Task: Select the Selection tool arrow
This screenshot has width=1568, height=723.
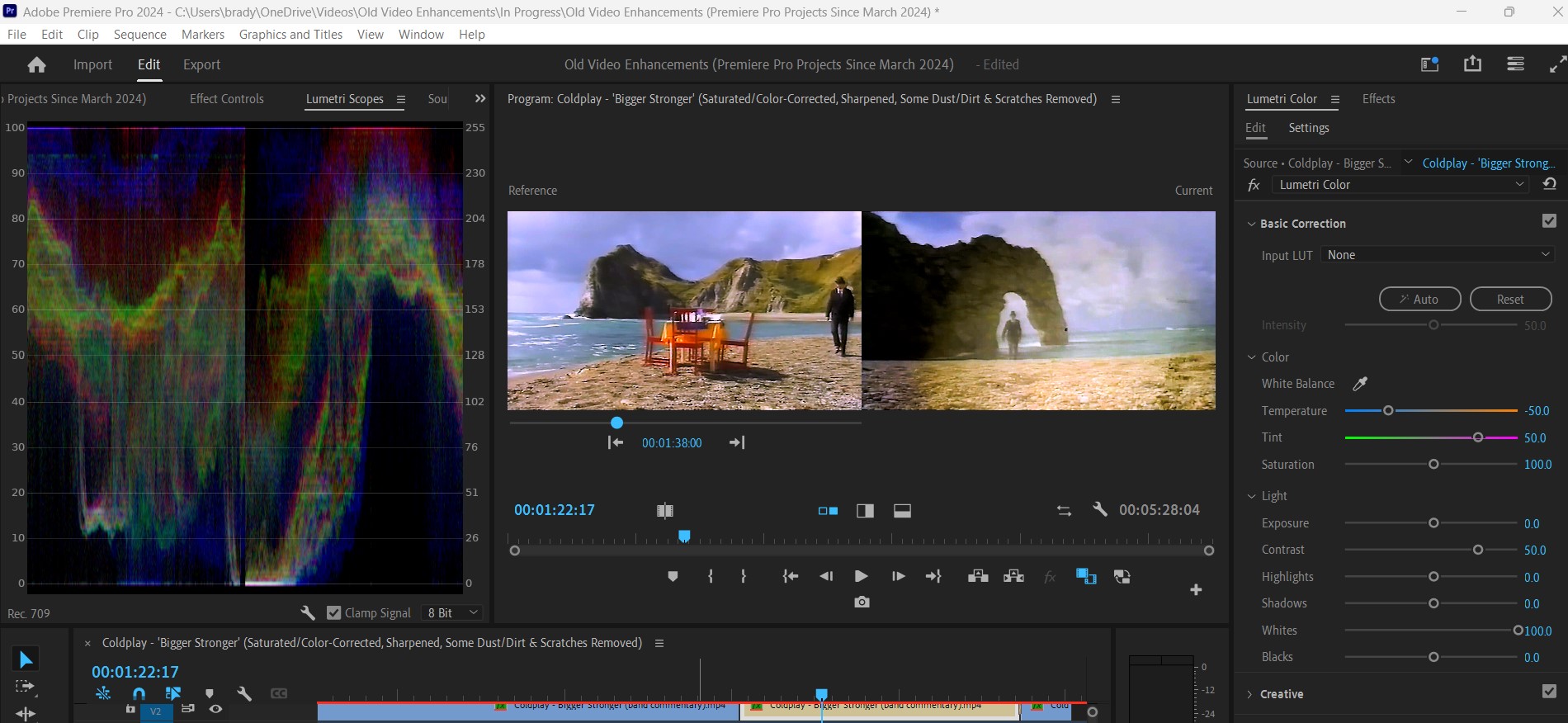Action: [26, 659]
